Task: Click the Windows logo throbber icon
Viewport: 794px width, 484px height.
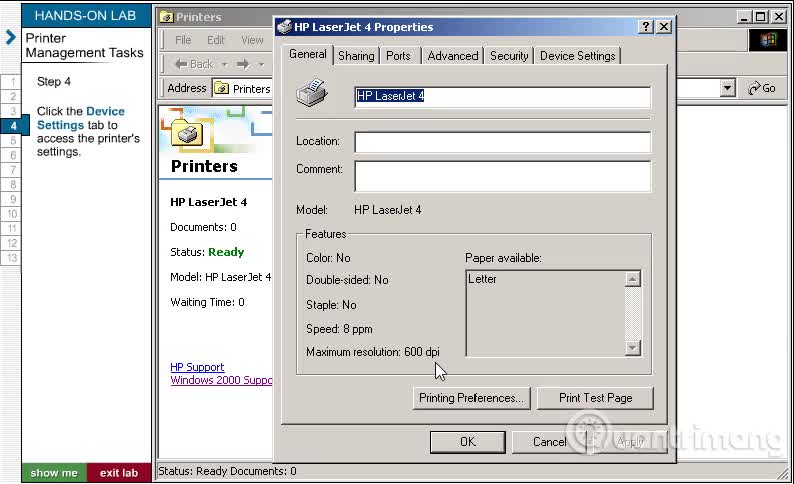Action: coord(768,40)
